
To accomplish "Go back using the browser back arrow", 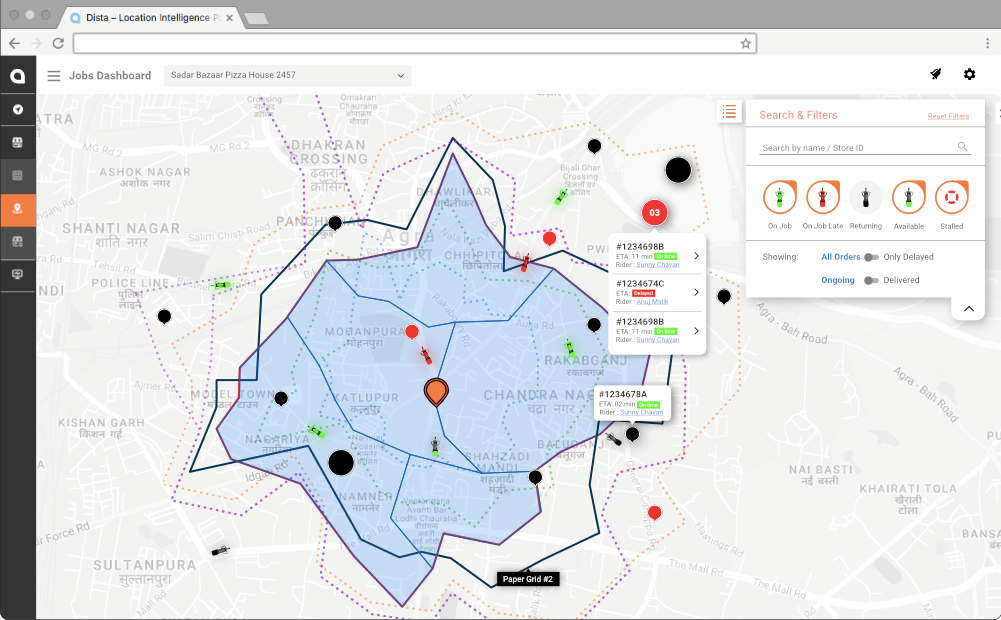I will [15, 43].
